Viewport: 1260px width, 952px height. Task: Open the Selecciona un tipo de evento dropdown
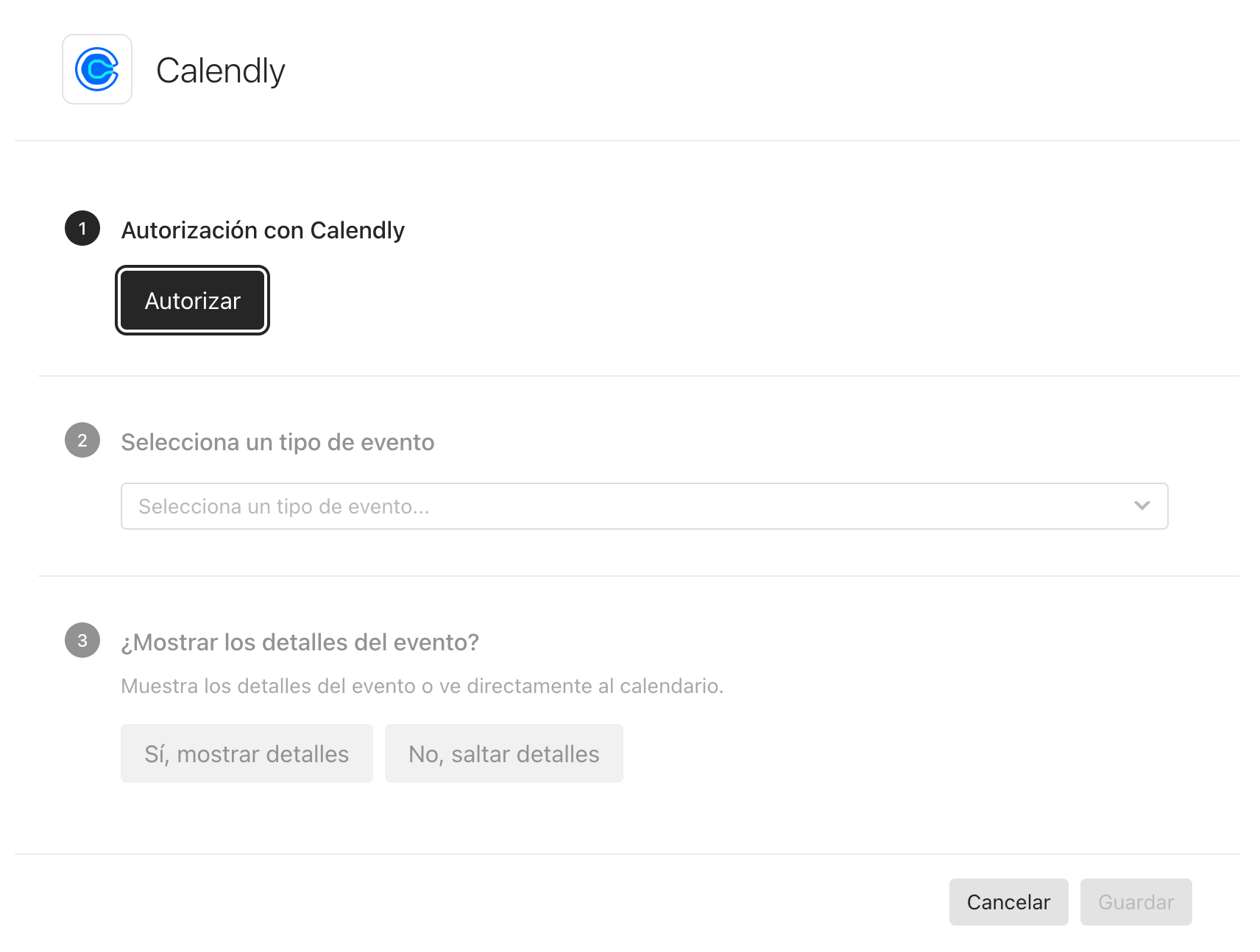pos(644,506)
